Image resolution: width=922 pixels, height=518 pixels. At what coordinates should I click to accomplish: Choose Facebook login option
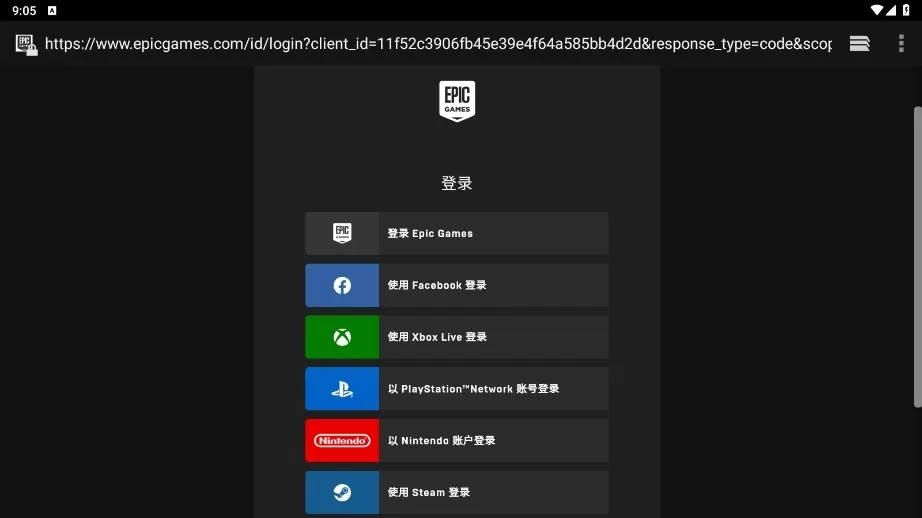pos(456,285)
